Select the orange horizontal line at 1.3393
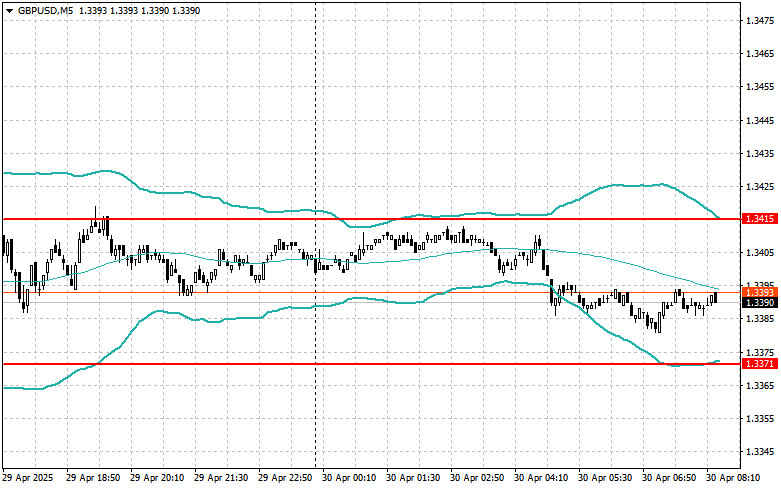Viewport: 781px width, 489px height. pyautogui.click(x=371, y=292)
